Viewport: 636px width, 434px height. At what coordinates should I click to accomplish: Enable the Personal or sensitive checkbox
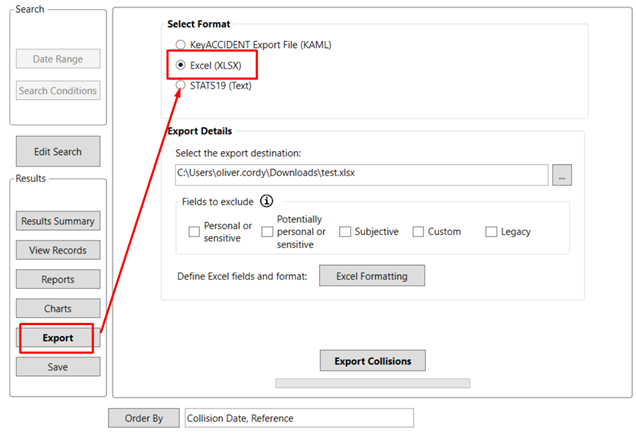pos(194,232)
